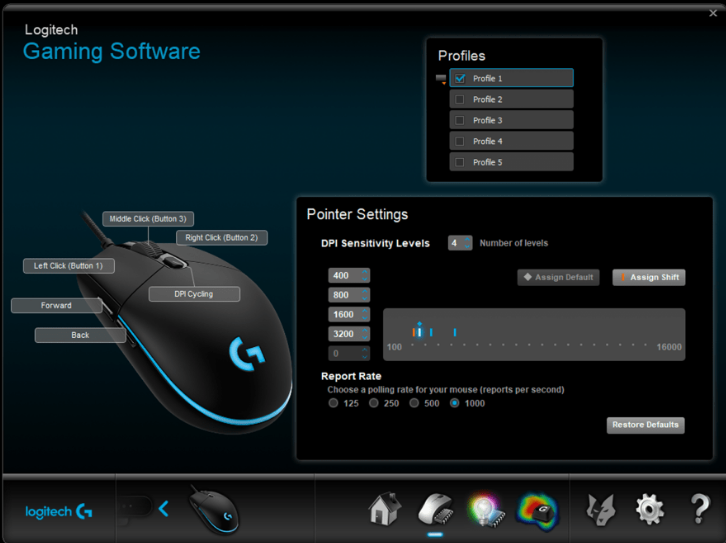The image size is (726, 543).
Task: Enable the Profile 3 checkbox
Action: pyautogui.click(x=460, y=120)
